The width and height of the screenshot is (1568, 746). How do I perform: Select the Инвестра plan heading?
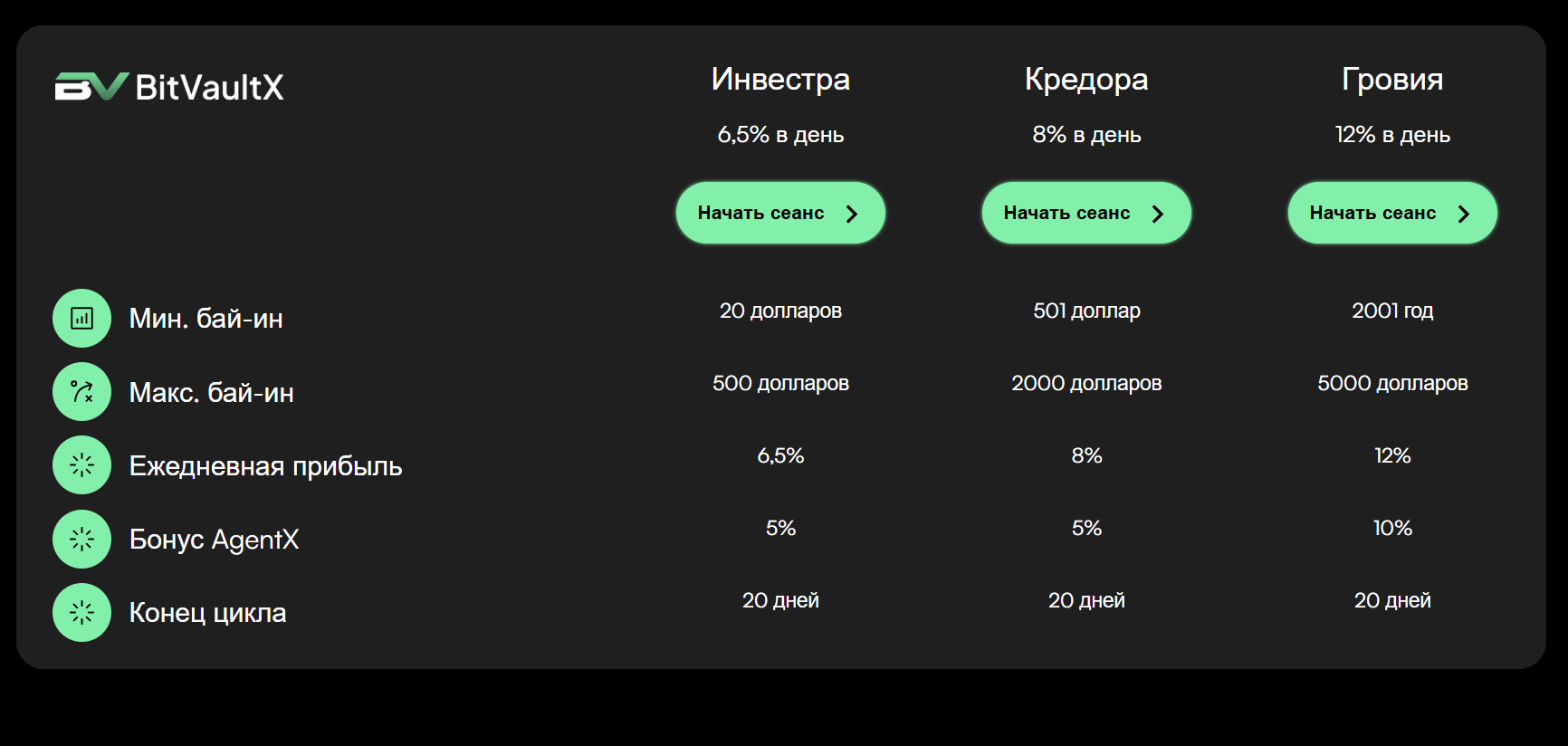[780, 80]
